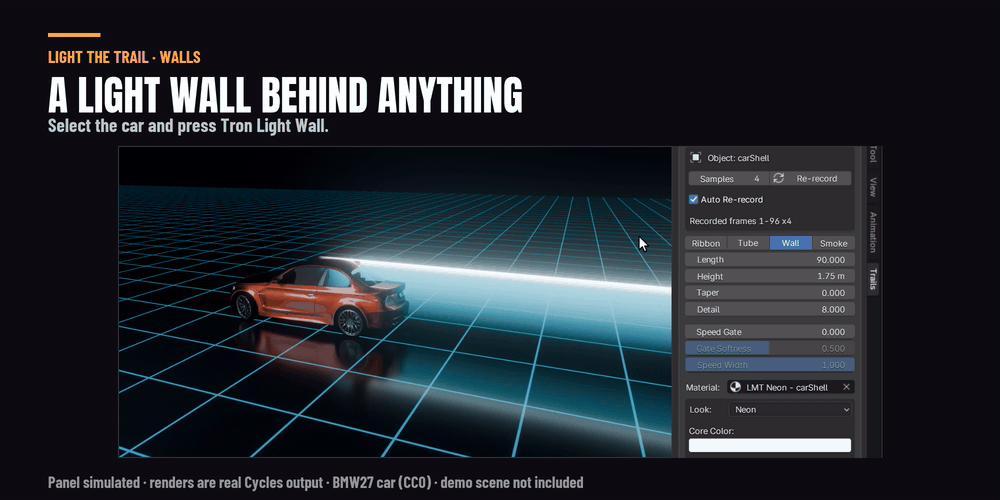Click the LMT Neon - carShell material name
Screen dimensions: 1000x500
pos(787,387)
